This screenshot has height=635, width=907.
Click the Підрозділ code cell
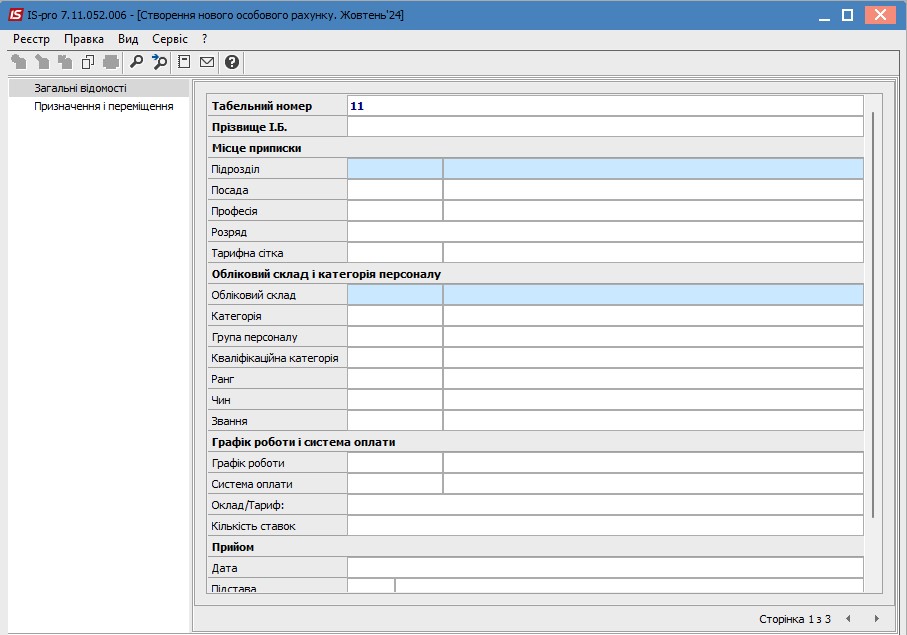395,169
